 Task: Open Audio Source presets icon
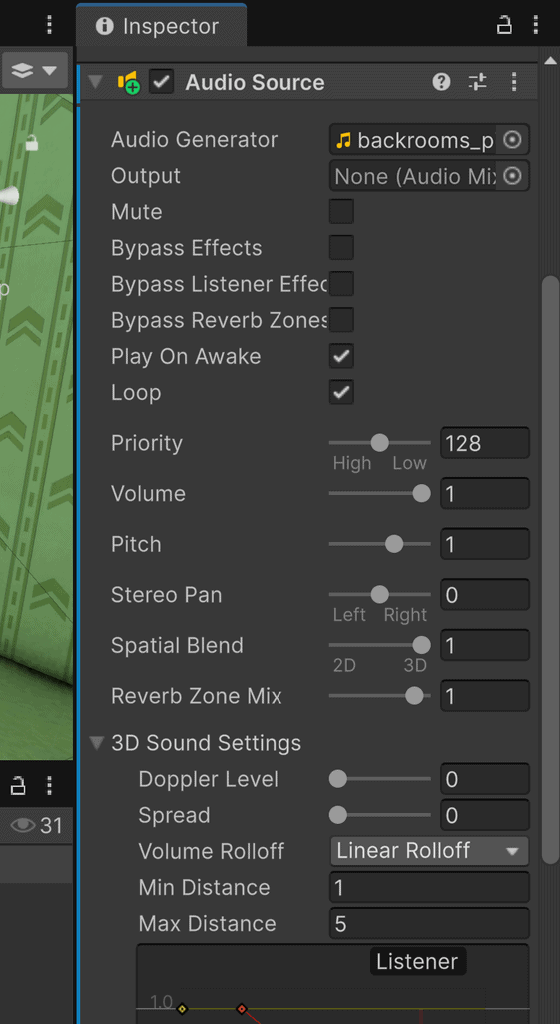tap(478, 82)
